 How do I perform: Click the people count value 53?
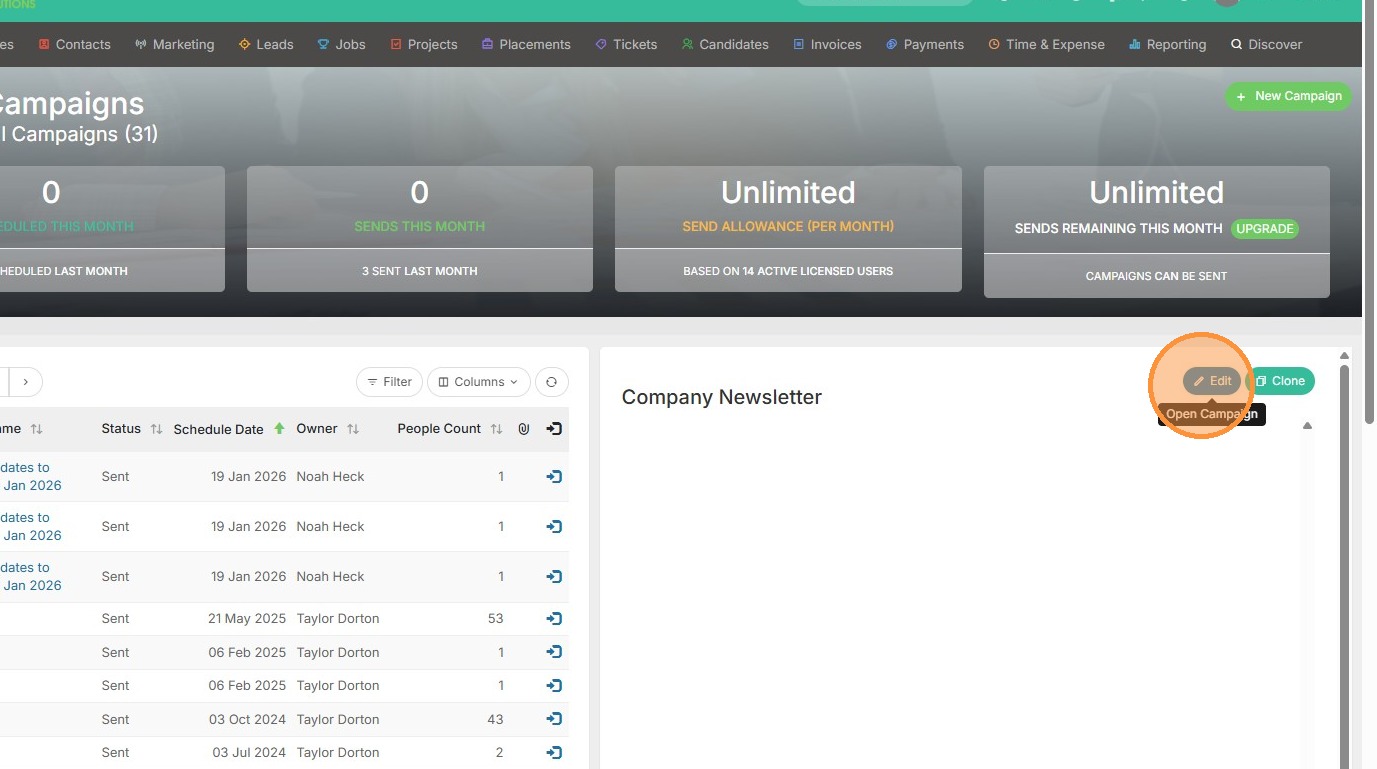(x=496, y=619)
